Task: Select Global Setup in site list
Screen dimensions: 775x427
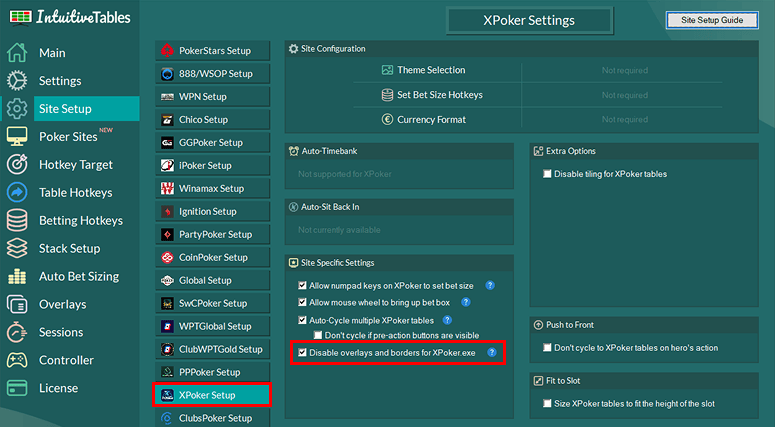Action: click(x=213, y=280)
